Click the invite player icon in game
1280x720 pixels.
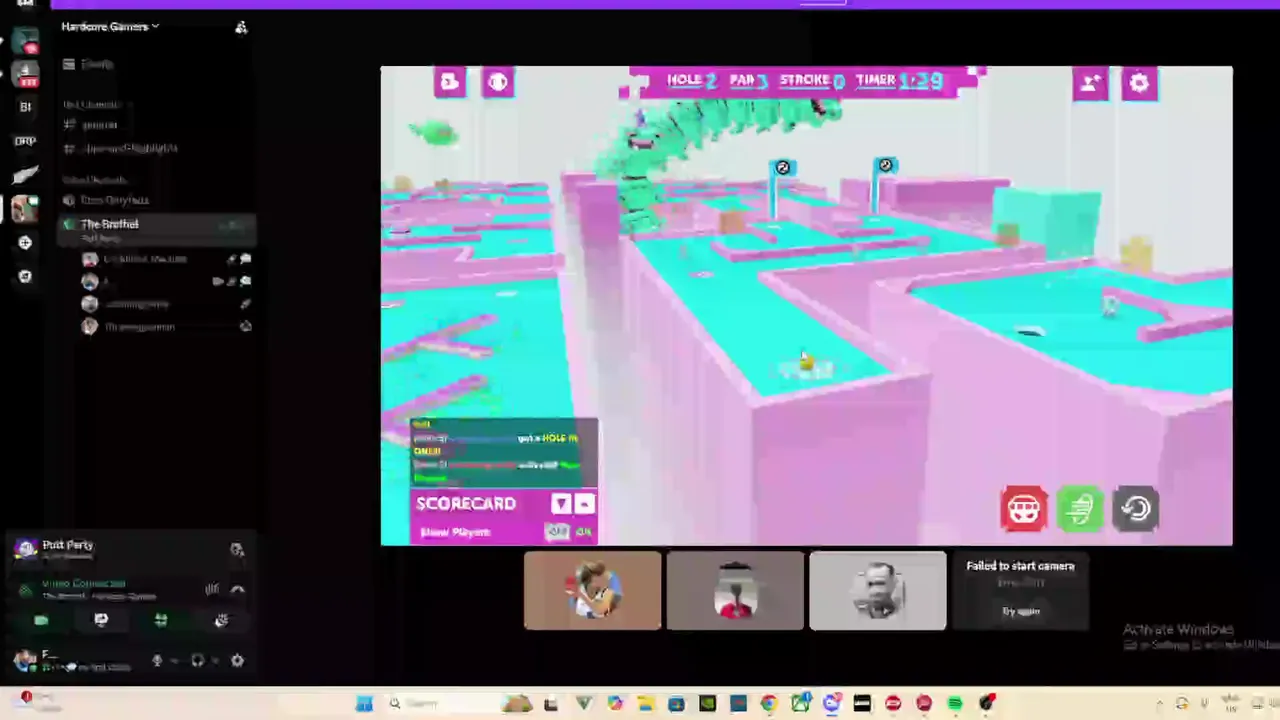coord(1090,83)
